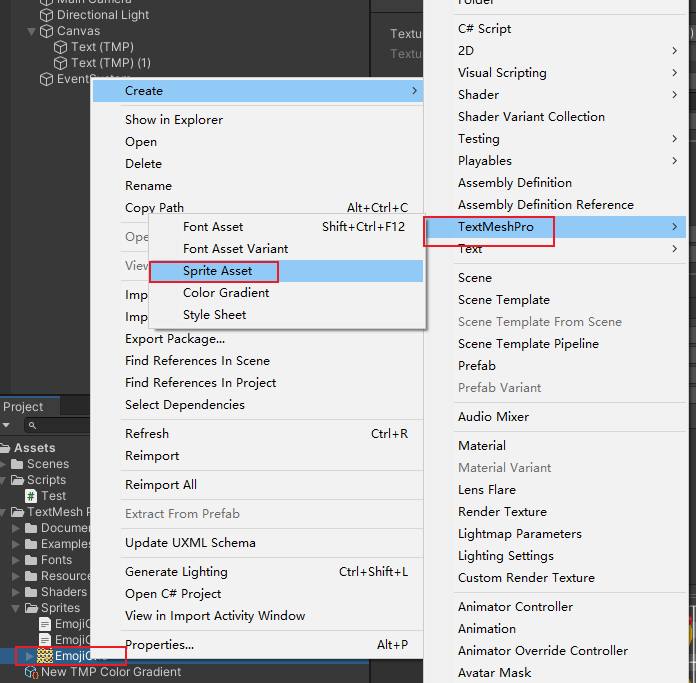Collapse the Sprites folder arrow
Screen dimensions: 696x683
pos(16,608)
